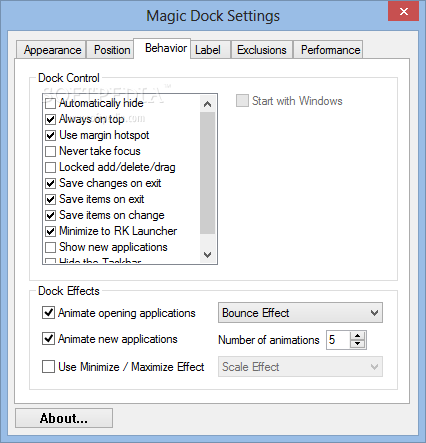Screen dimensions: 426x443
Task: Check Never take focus
Action: [50, 151]
